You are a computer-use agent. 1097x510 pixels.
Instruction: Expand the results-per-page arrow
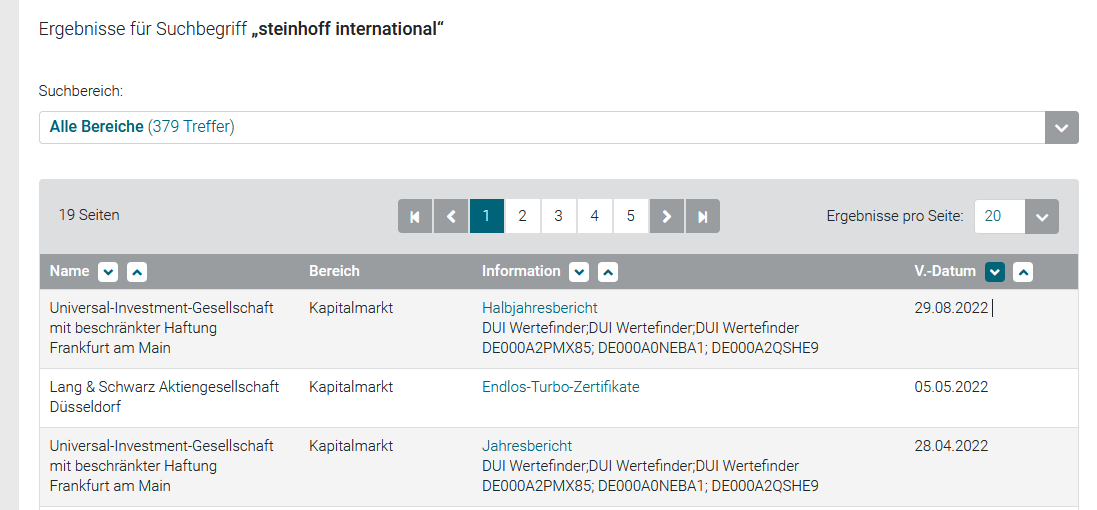(x=1042, y=216)
